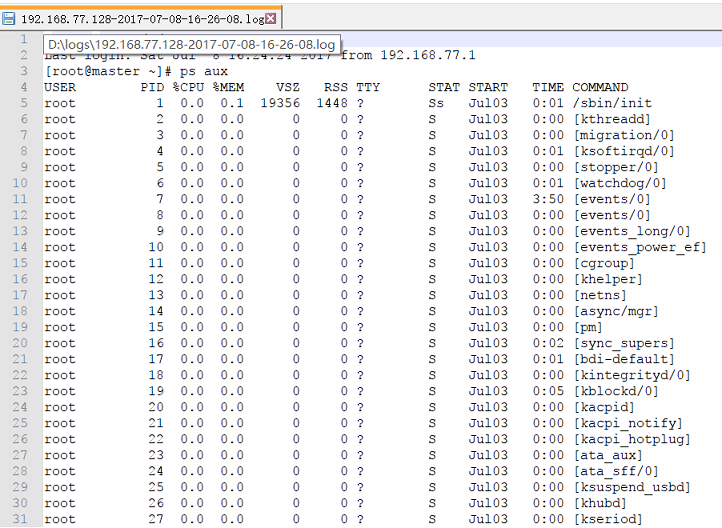Click the 3:50 TIME value for events/0
The image size is (722, 528).
(548, 199)
